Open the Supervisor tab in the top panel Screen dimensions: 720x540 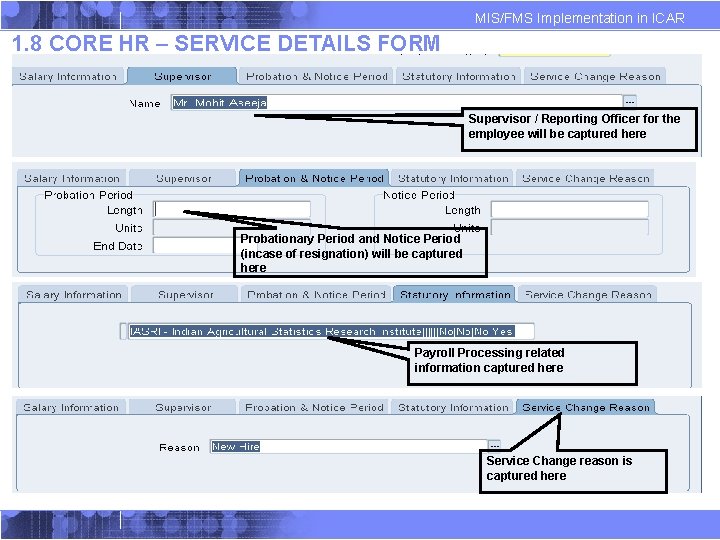[x=182, y=76]
